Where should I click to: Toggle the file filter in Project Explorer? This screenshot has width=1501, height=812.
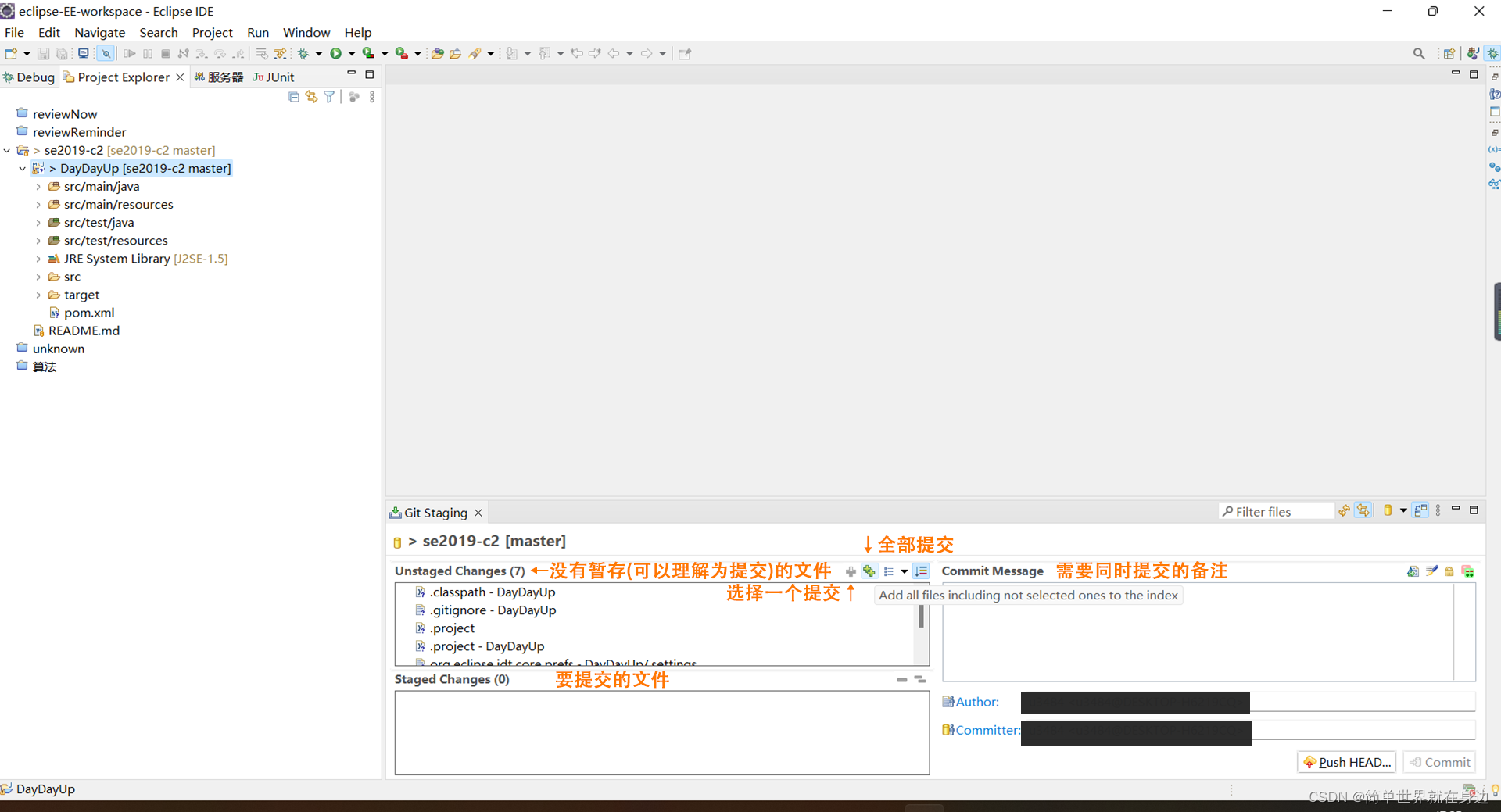point(328,96)
